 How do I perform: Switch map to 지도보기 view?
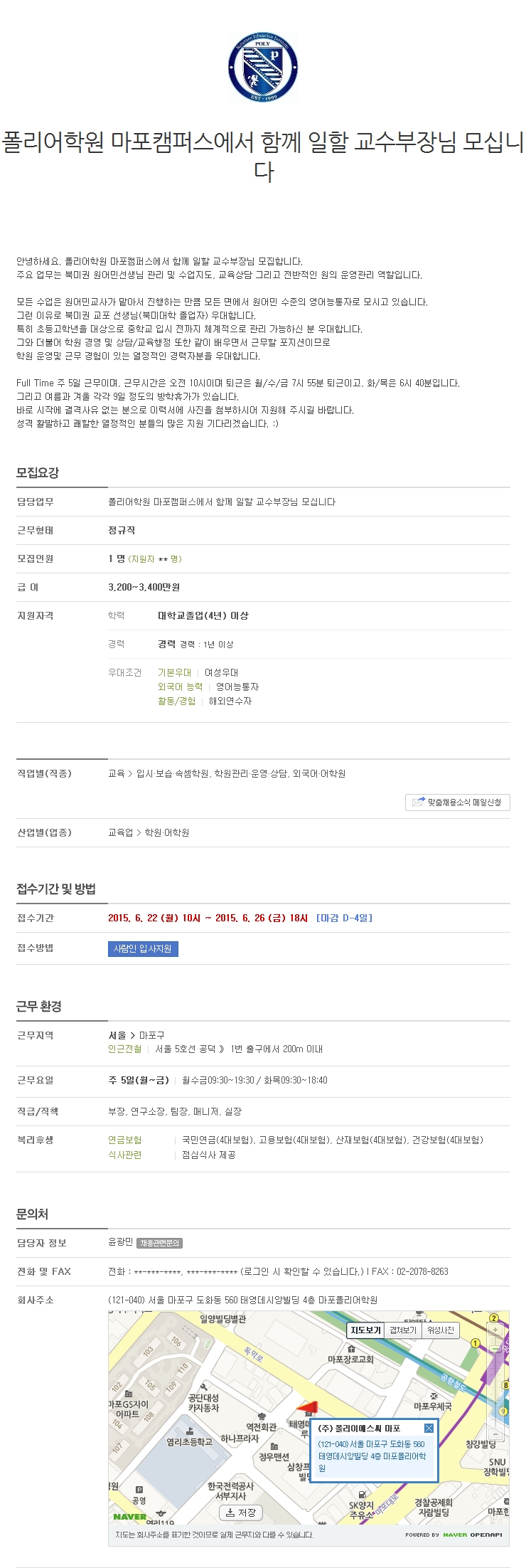[x=365, y=1330]
